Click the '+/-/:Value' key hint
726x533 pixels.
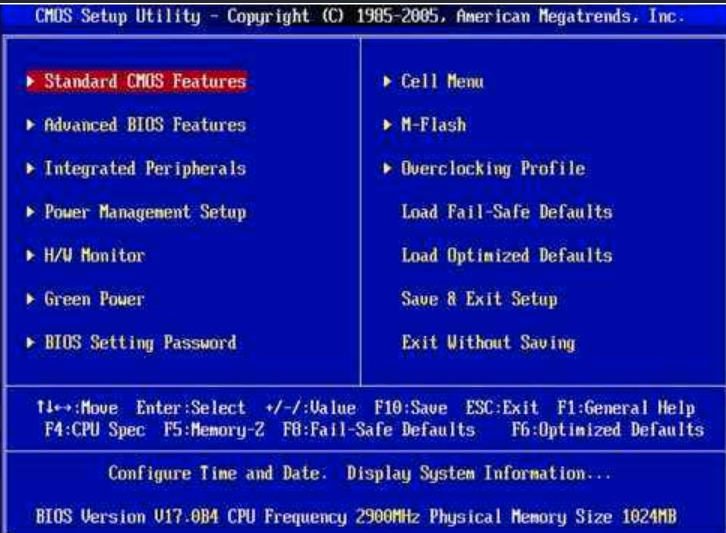point(311,408)
